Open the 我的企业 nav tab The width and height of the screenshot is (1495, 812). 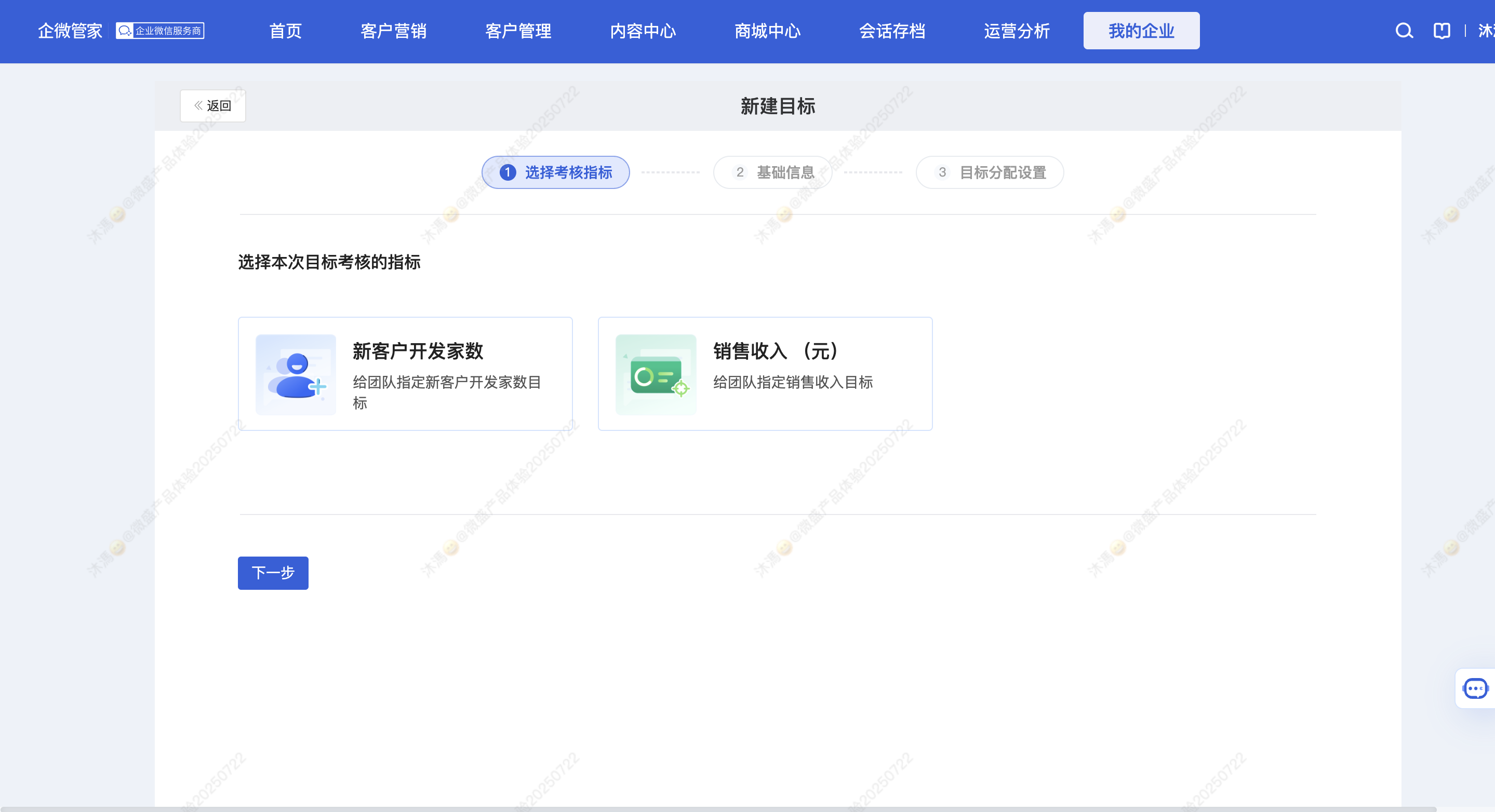1142,31
